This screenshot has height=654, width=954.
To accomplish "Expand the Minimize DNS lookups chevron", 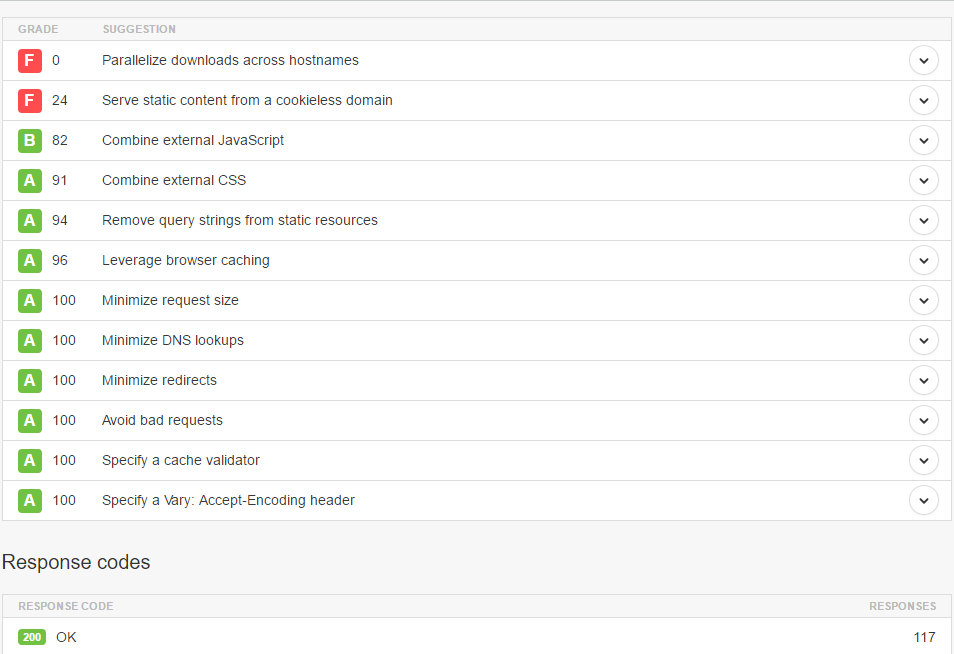I will click(923, 340).
